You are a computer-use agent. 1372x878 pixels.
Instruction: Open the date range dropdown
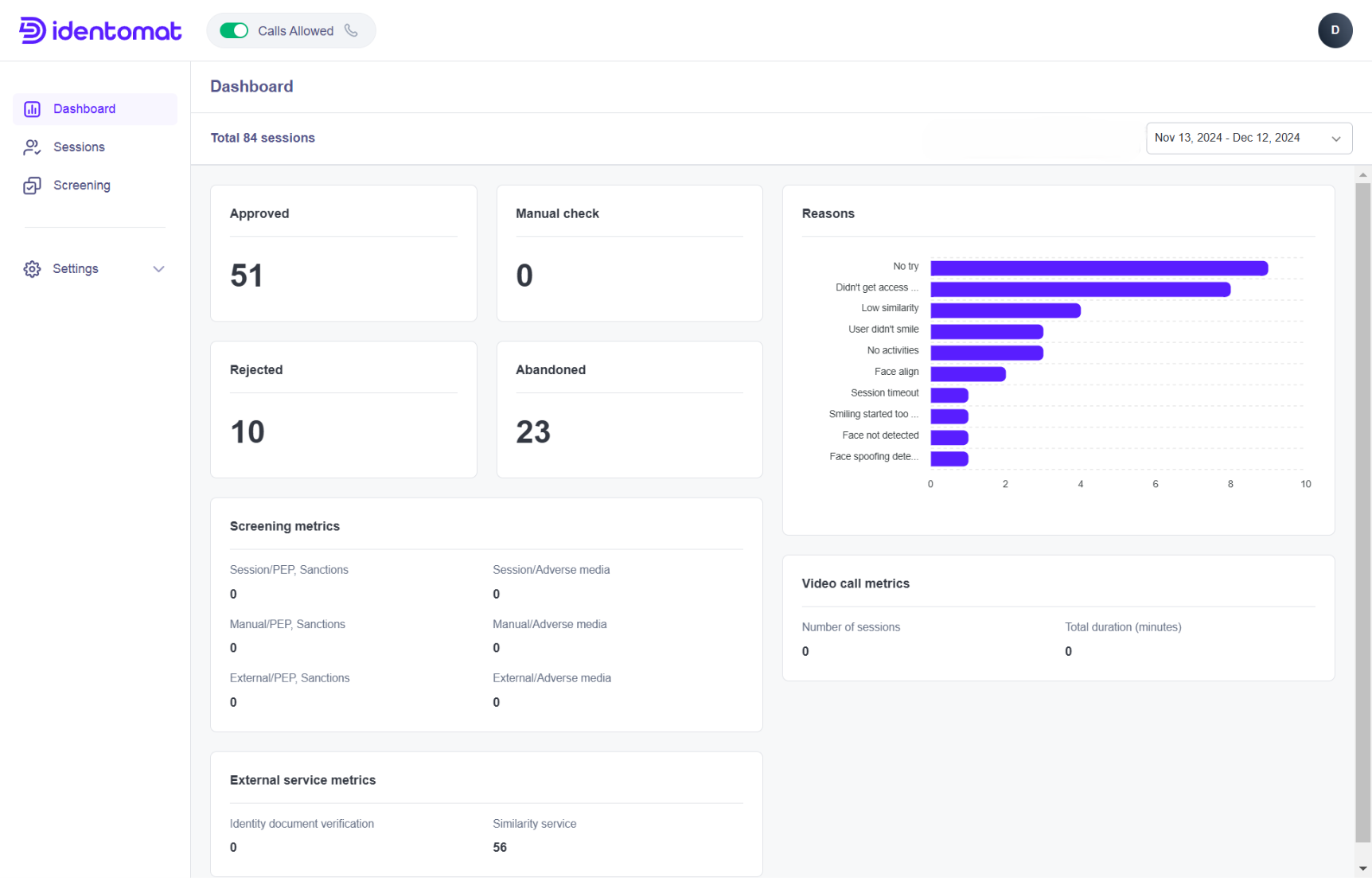tap(1249, 138)
